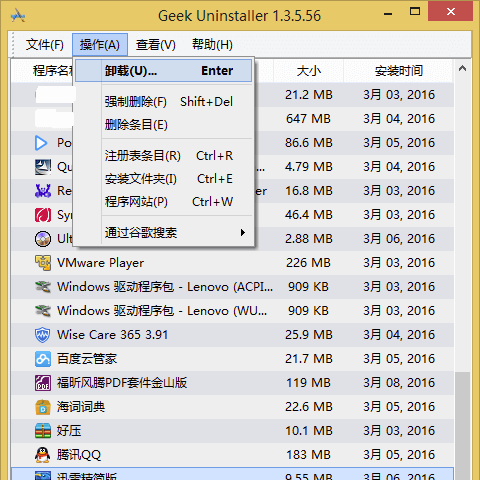This screenshot has width=480, height=480.
Task: Select the 腾讯QQ entry
Action: (233, 455)
